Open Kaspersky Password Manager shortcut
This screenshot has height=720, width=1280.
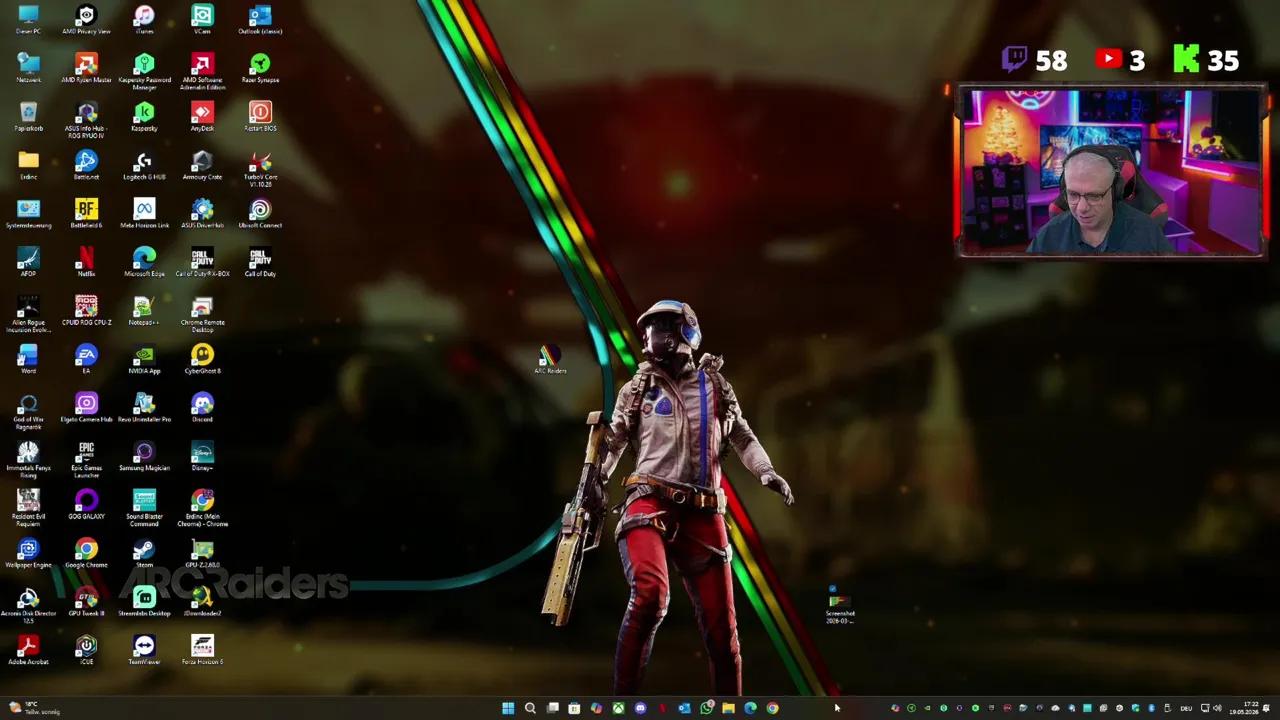point(144,72)
